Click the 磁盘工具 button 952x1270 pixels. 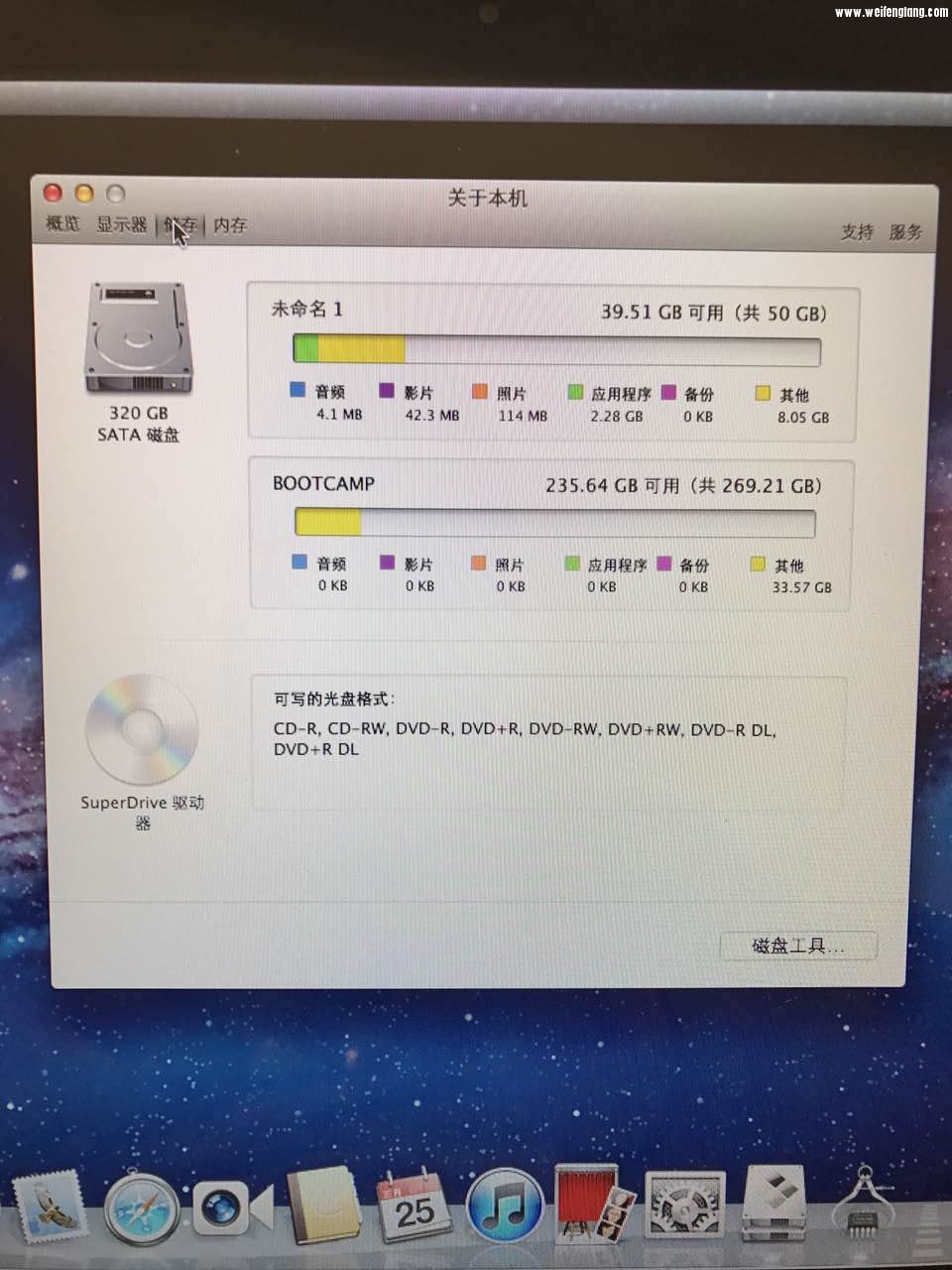pyautogui.click(x=797, y=946)
